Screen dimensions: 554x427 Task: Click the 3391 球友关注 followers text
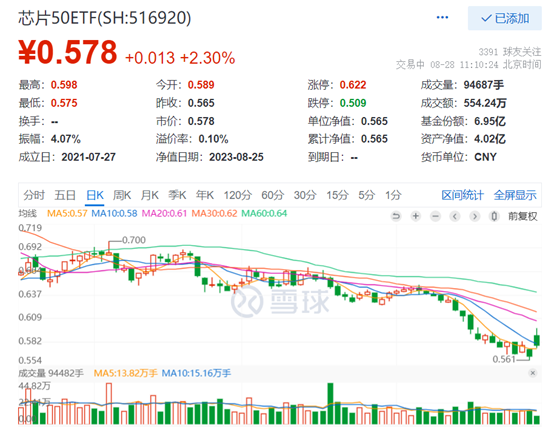click(510, 52)
